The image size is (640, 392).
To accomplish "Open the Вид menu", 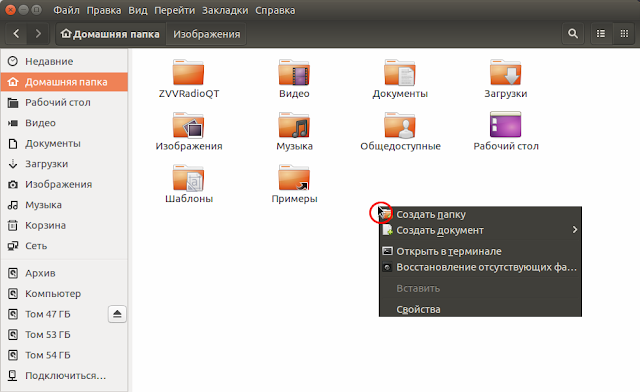I will [x=138, y=10].
